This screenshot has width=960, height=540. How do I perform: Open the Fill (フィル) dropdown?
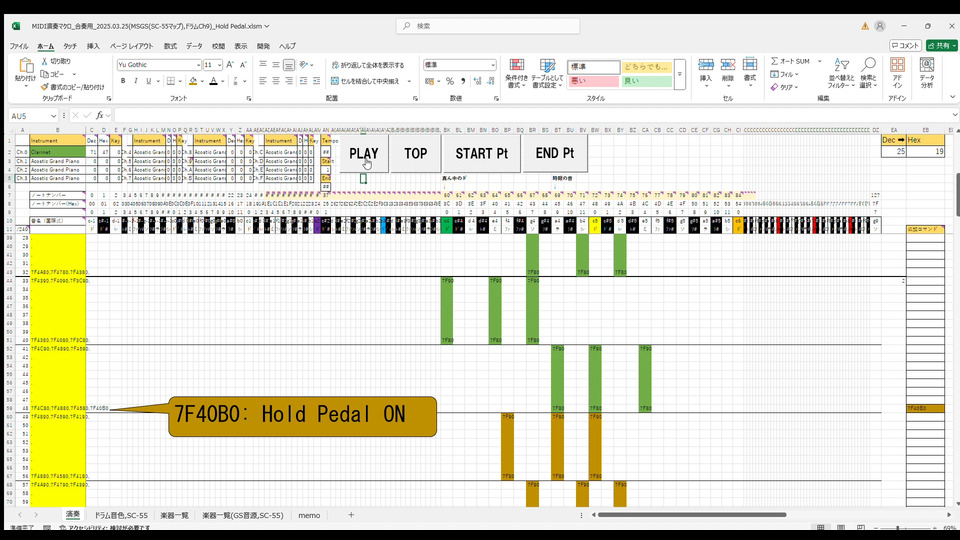797,74
